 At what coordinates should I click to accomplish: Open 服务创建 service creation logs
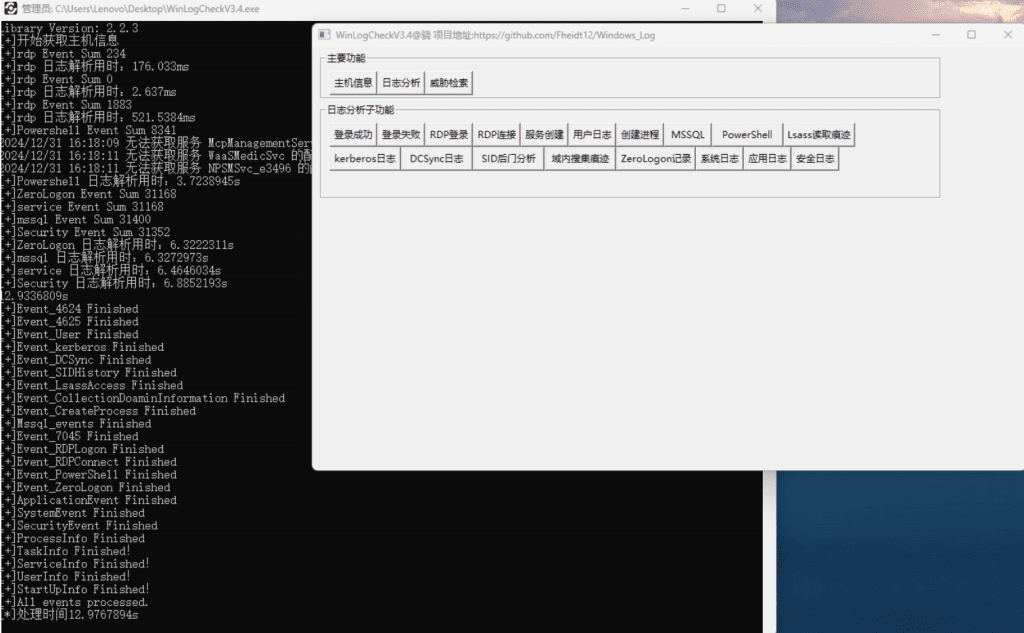click(545, 135)
